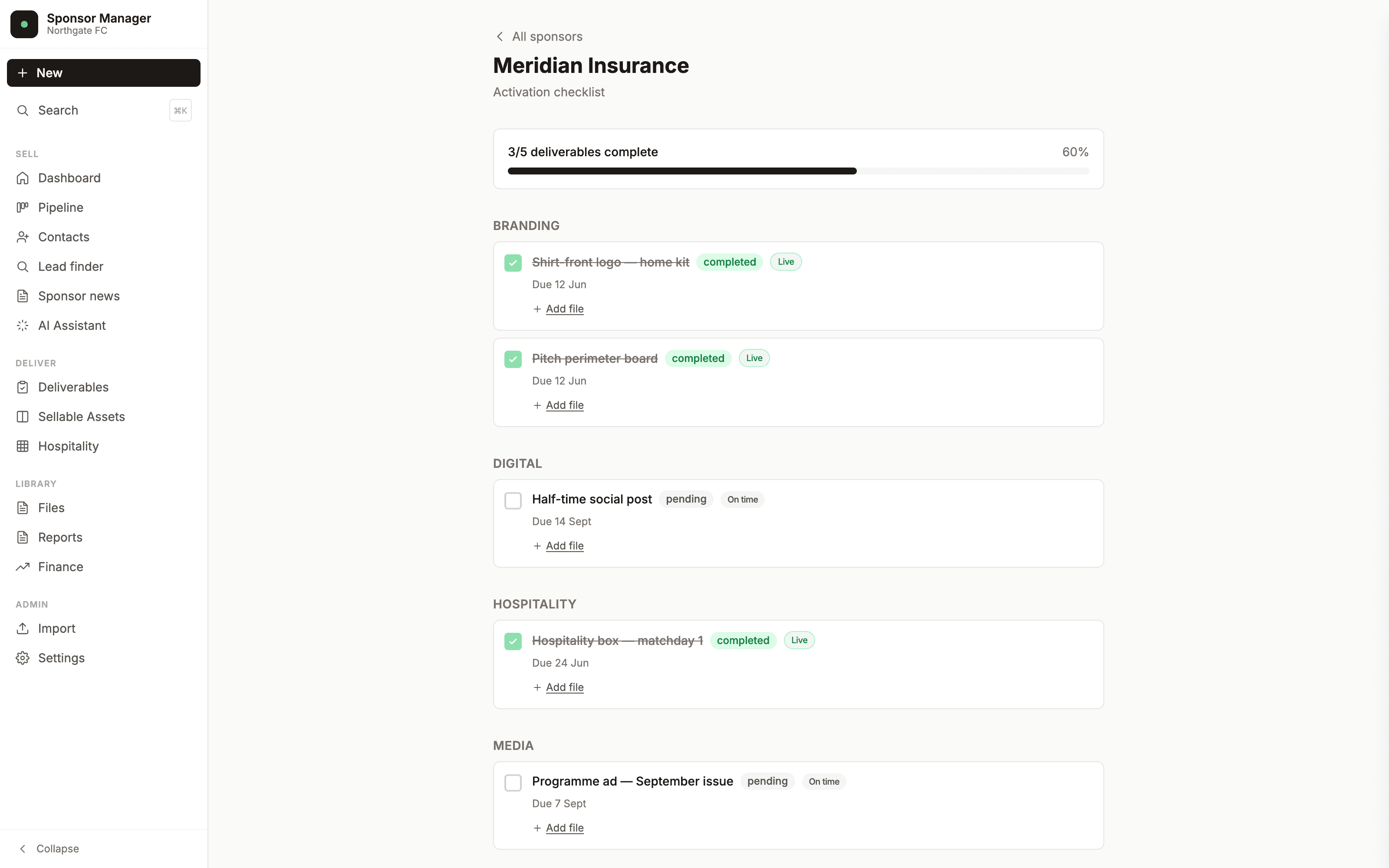The image size is (1389, 868).
Task: Click the ⌘K shortcut badge
Action: [x=180, y=110]
